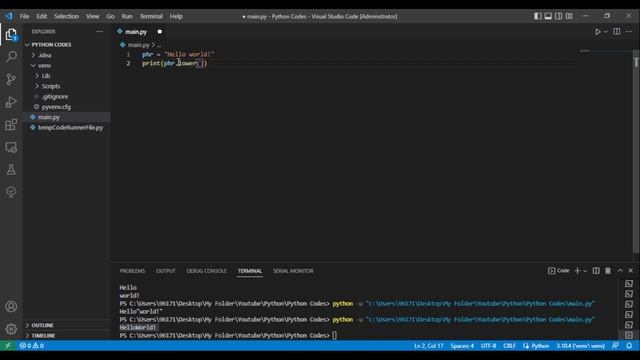This screenshot has width=640, height=360.
Task: Change line ending via CRLF
Action: click(x=509, y=346)
